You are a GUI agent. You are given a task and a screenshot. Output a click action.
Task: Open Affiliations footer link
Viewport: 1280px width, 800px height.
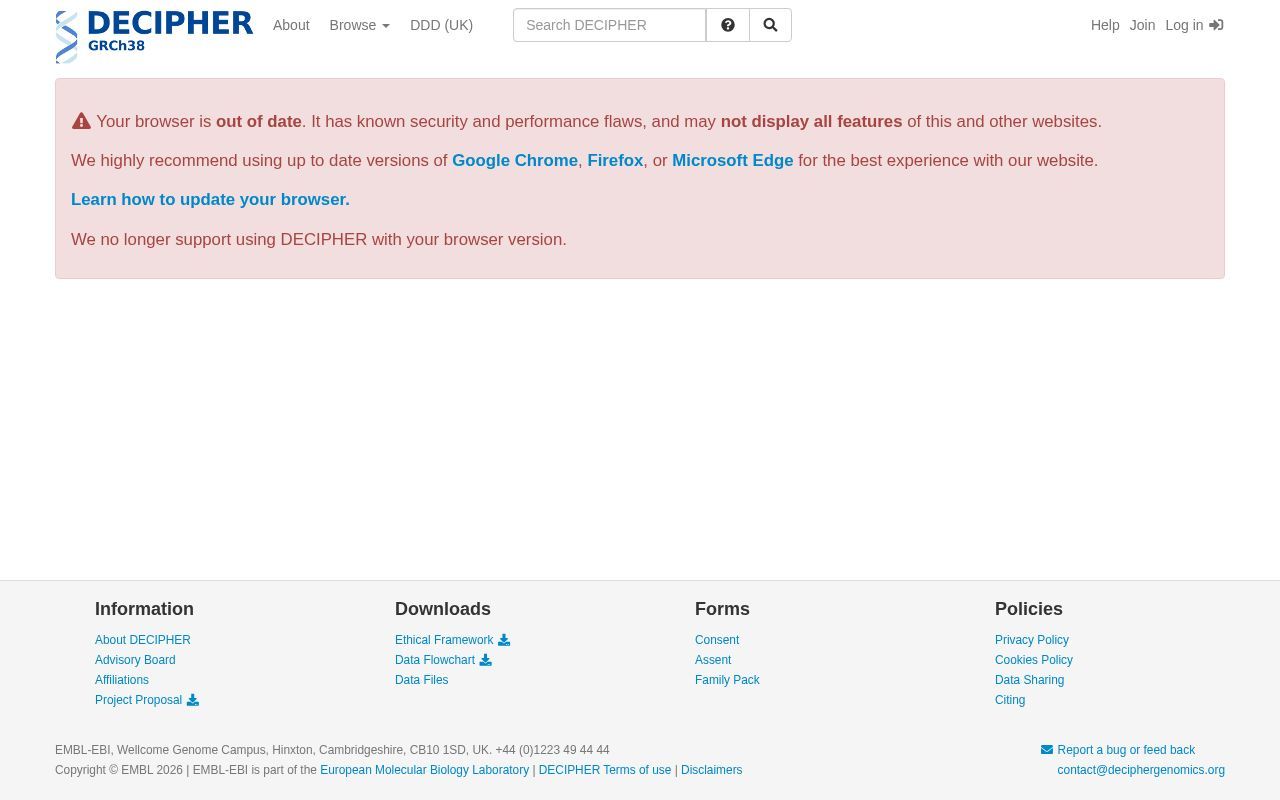point(122,680)
